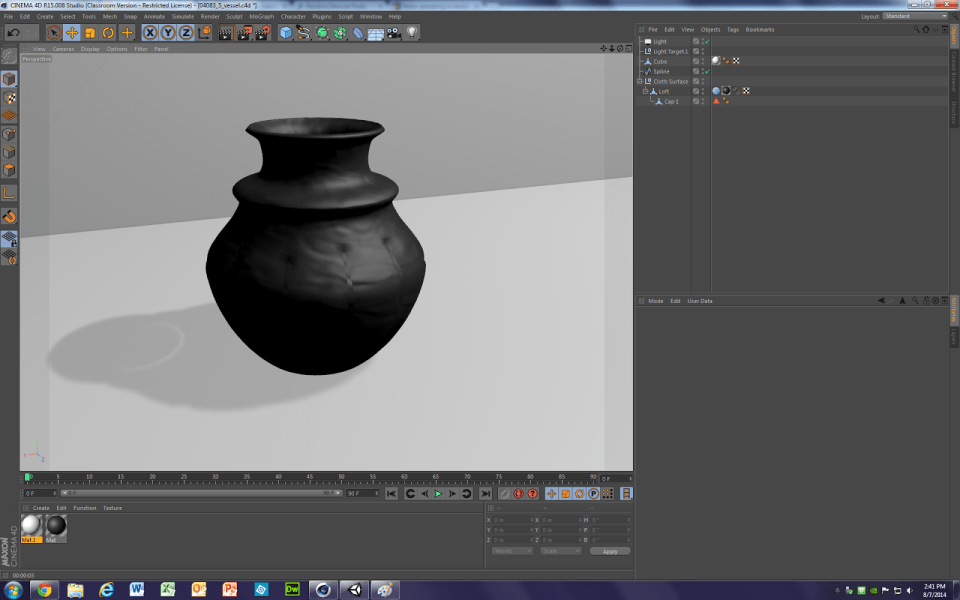
Task: Click the Light bulb object icon
Action: tap(412, 33)
